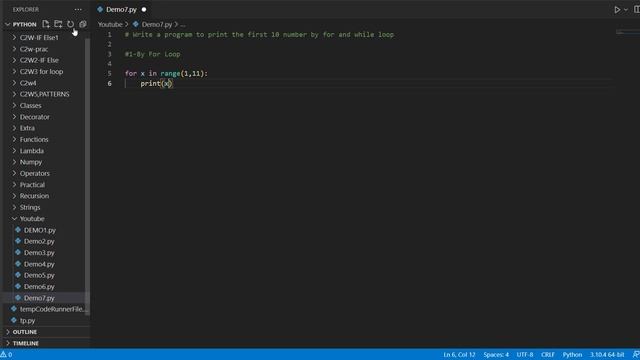Open the tempCodeRunnerFile in Explorer

(52, 309)
